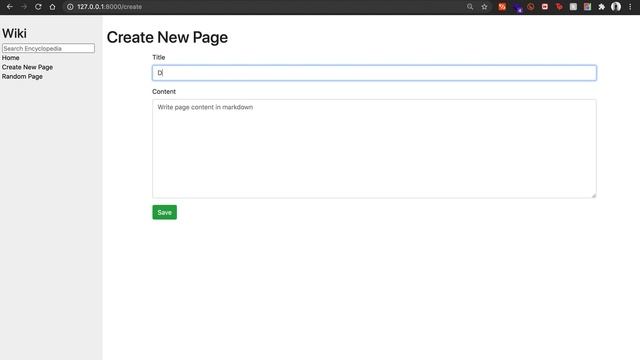Click the site info icon in address bar

tap(70, 7)
